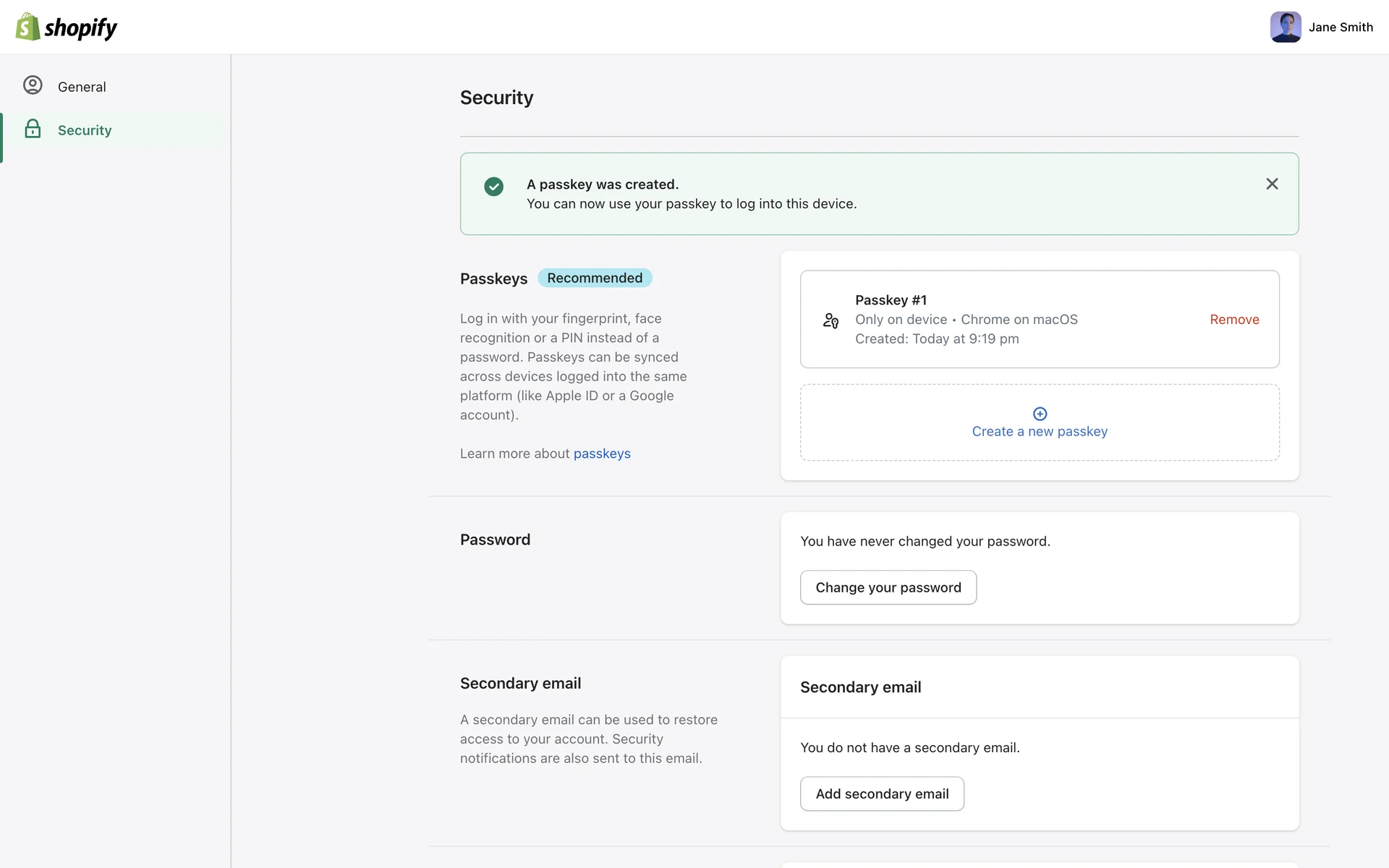The width and height of the screenshot is (1389, 868).
Task: Click the shopify wordmark text
Action: [x=80, y=27]
